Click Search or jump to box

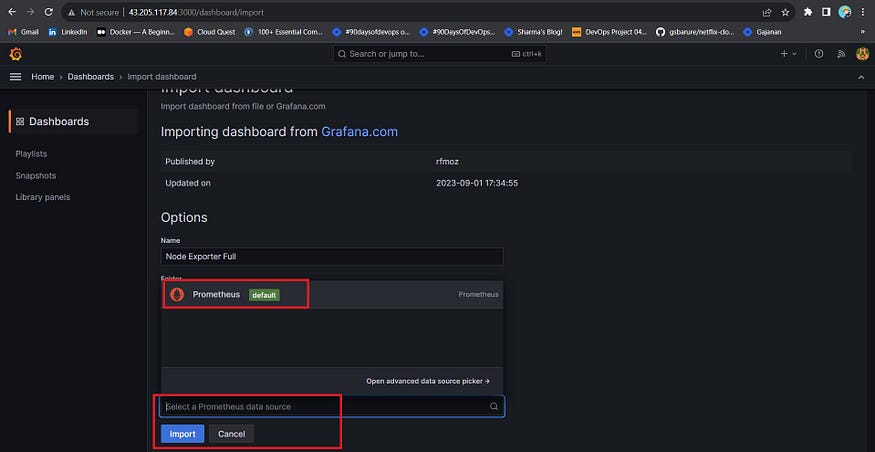pyautogui.click(x=439, y=54)
